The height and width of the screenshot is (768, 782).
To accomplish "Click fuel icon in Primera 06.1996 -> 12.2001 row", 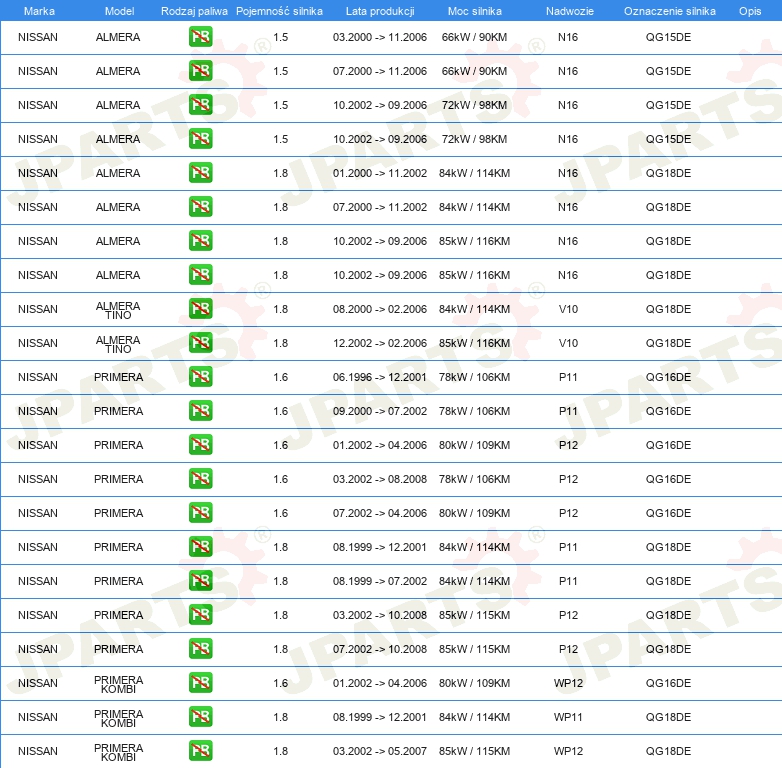I will (200, 377).
